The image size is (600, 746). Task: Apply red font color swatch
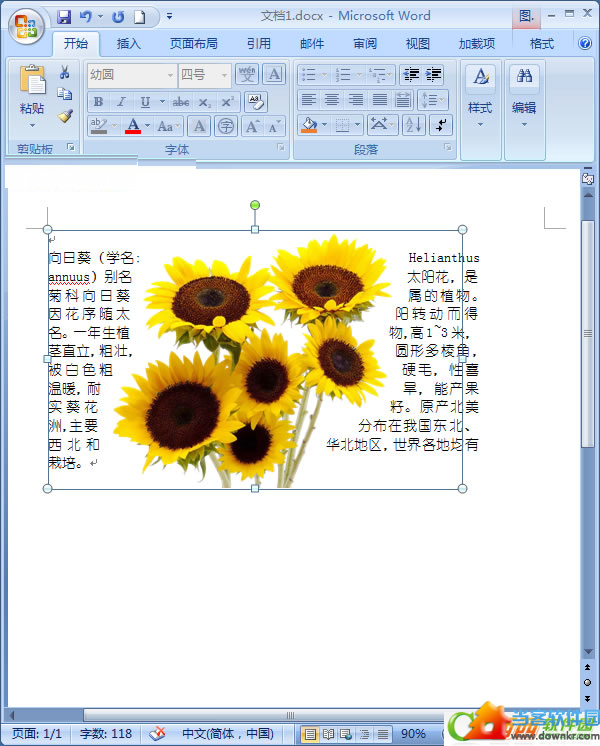coord(133,126)
